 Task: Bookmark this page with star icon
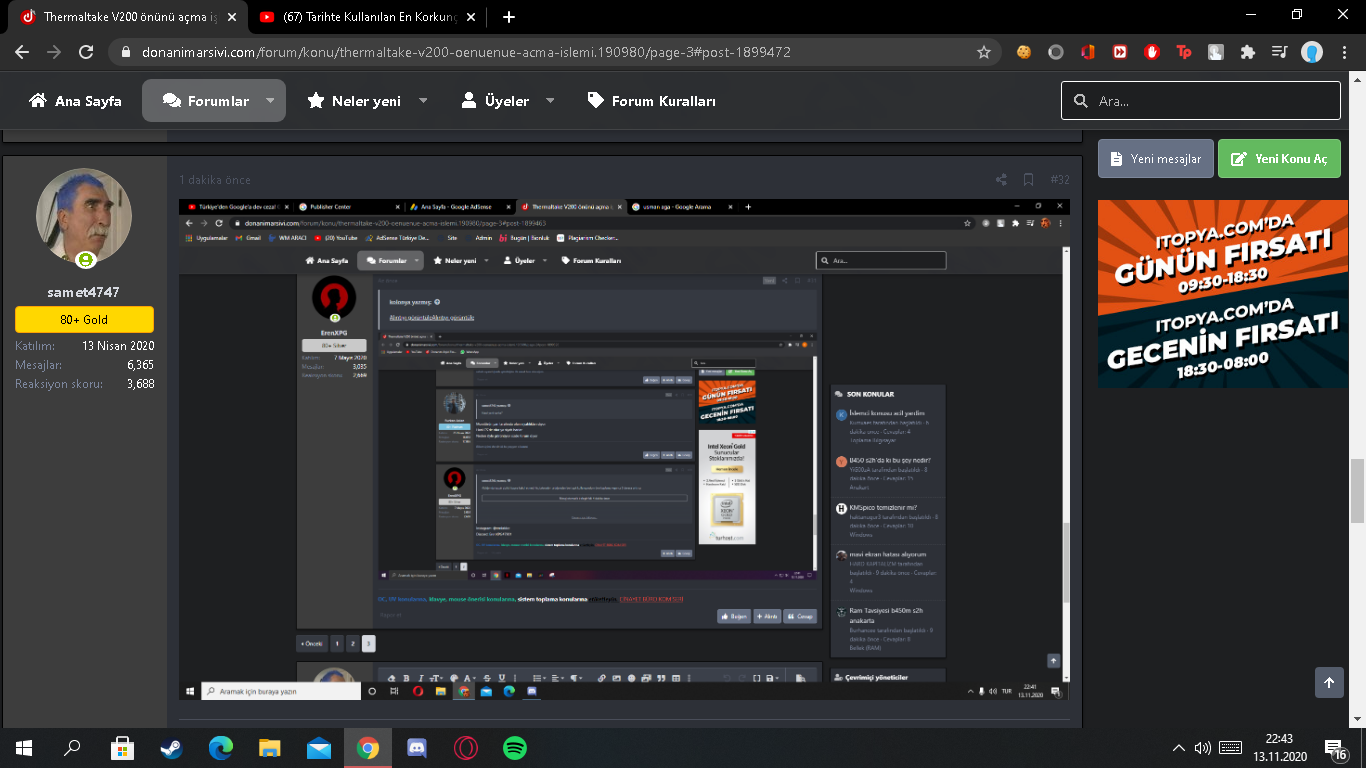tap(984, 52)
